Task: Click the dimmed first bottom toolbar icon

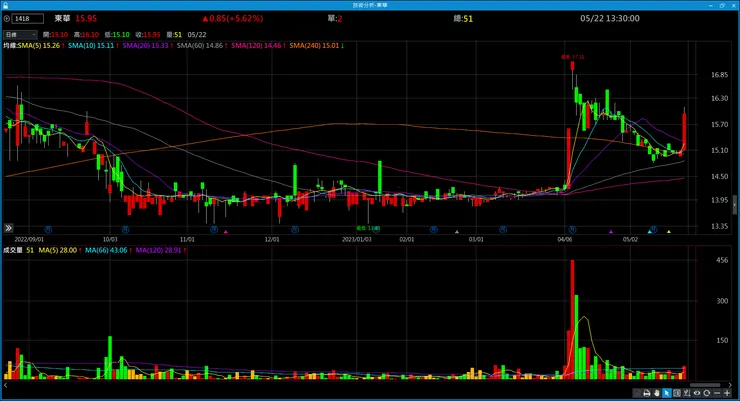Action: [x=637, y=393]
